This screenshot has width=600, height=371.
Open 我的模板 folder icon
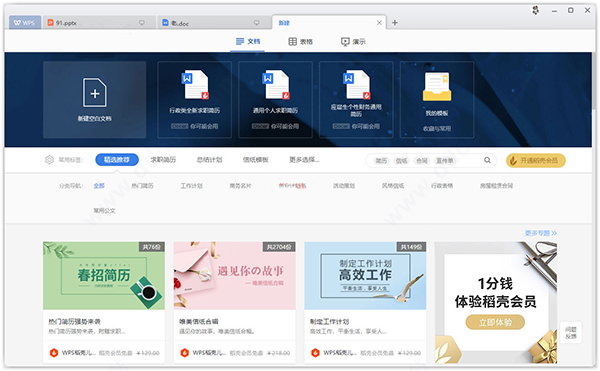[437, 87]
